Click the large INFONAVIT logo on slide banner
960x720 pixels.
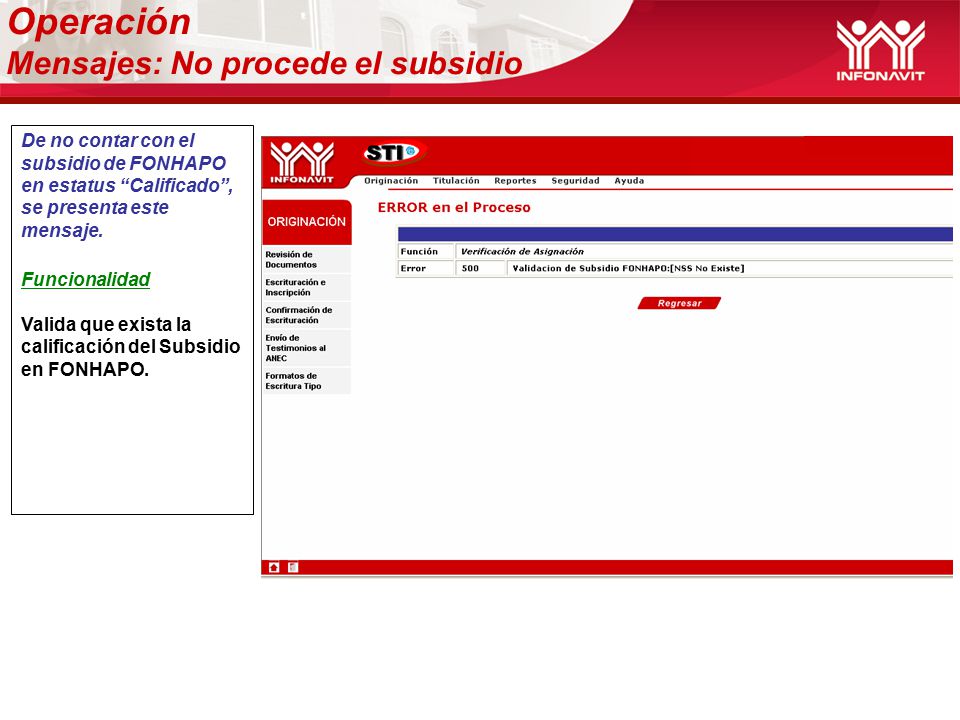(x=880, y=50)
